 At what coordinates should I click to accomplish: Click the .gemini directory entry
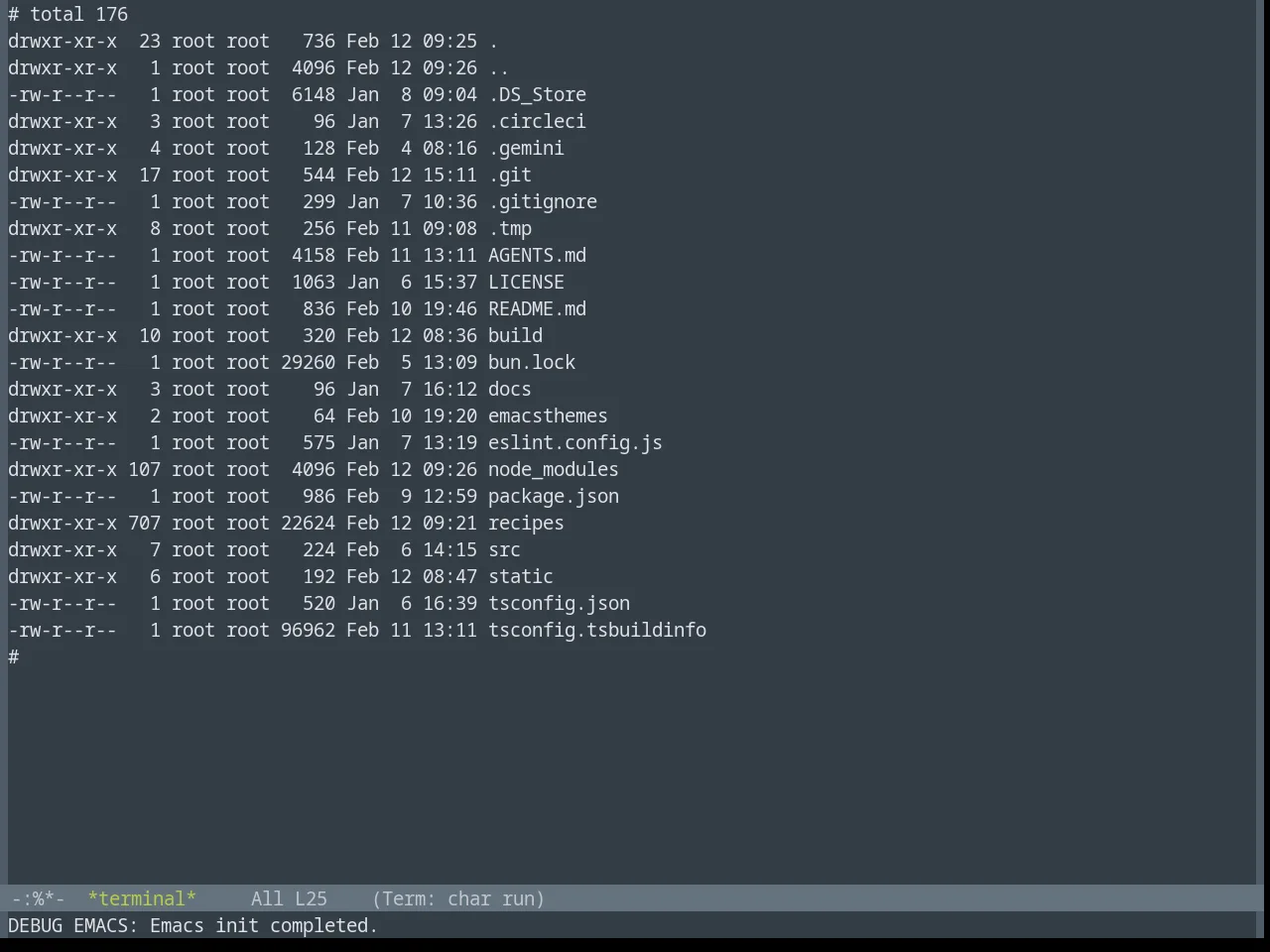point(526,148)
